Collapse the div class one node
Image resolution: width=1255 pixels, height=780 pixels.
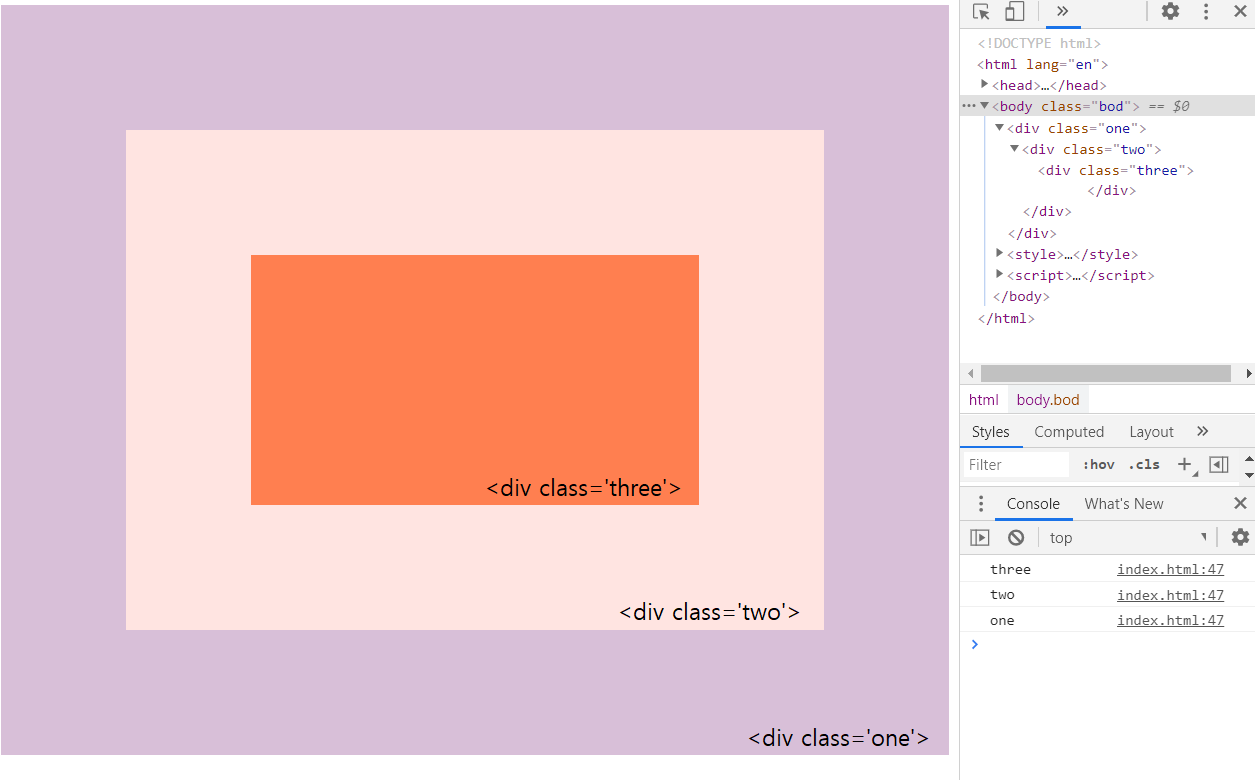pyautogui.click(x=999, y=128)
